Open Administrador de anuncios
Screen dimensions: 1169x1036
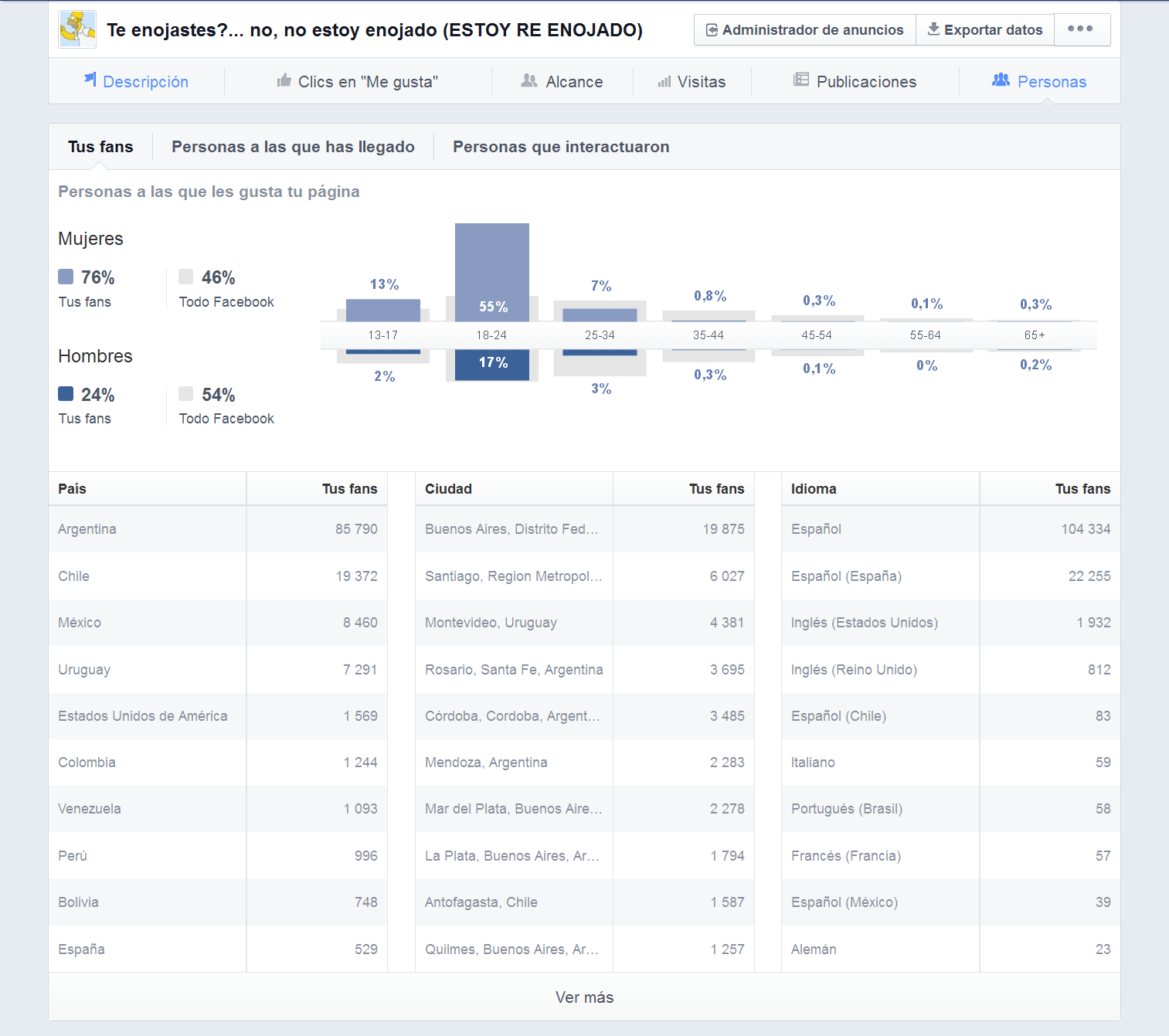(804, 29)
